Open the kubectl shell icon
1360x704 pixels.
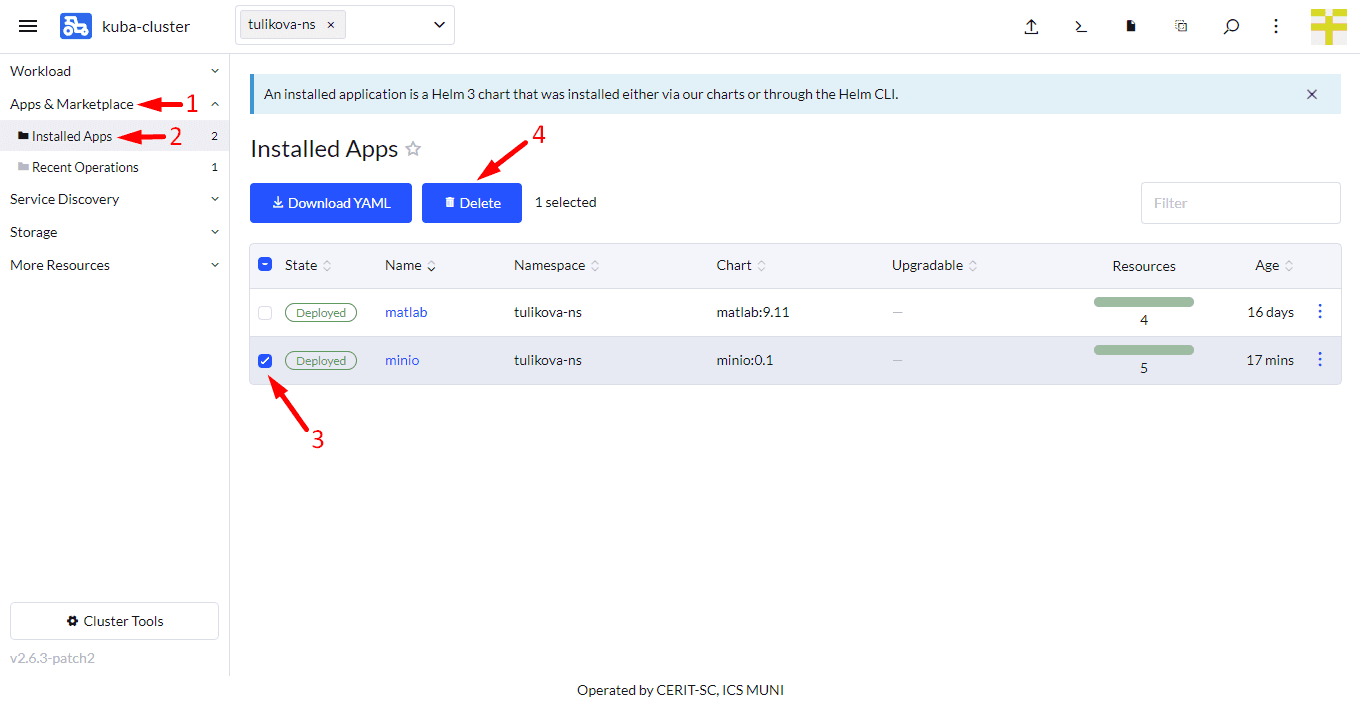[x=1081, y=27]
